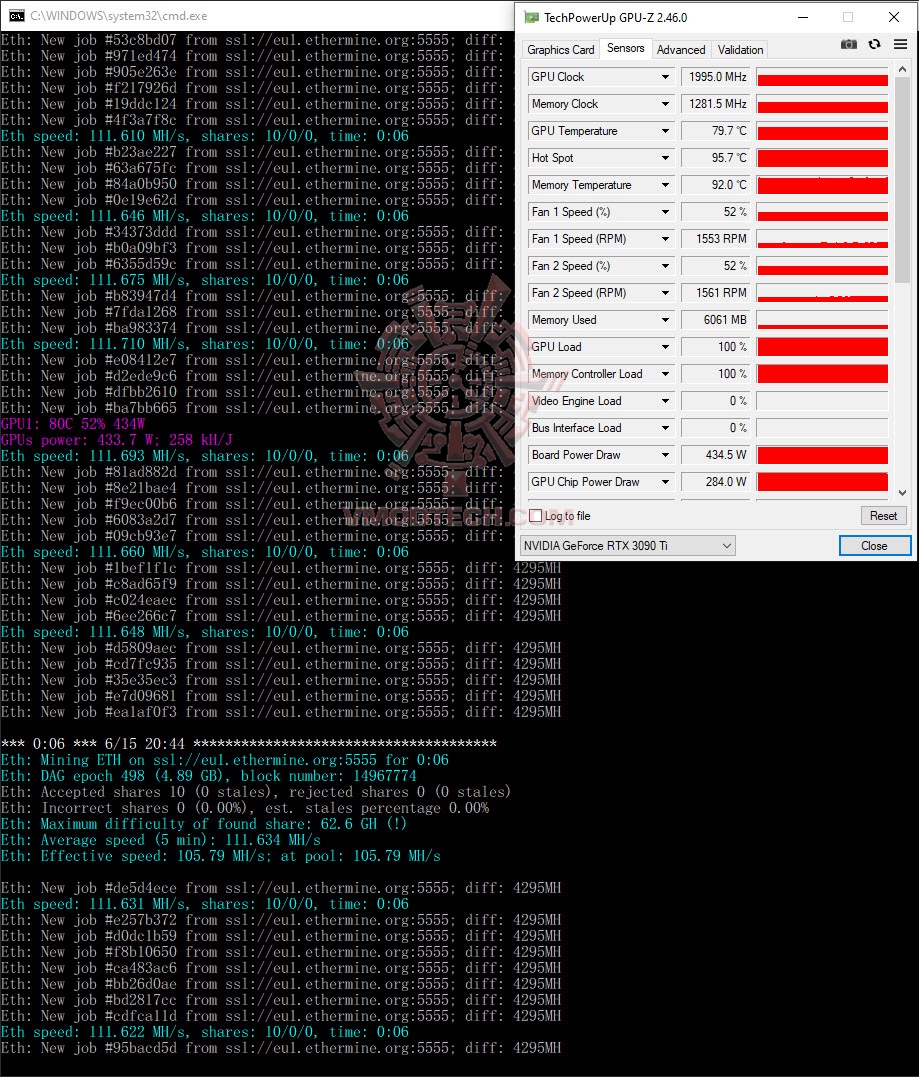
Task: Click "Maximum difficulty of found share" line
Action: (204, 824)
